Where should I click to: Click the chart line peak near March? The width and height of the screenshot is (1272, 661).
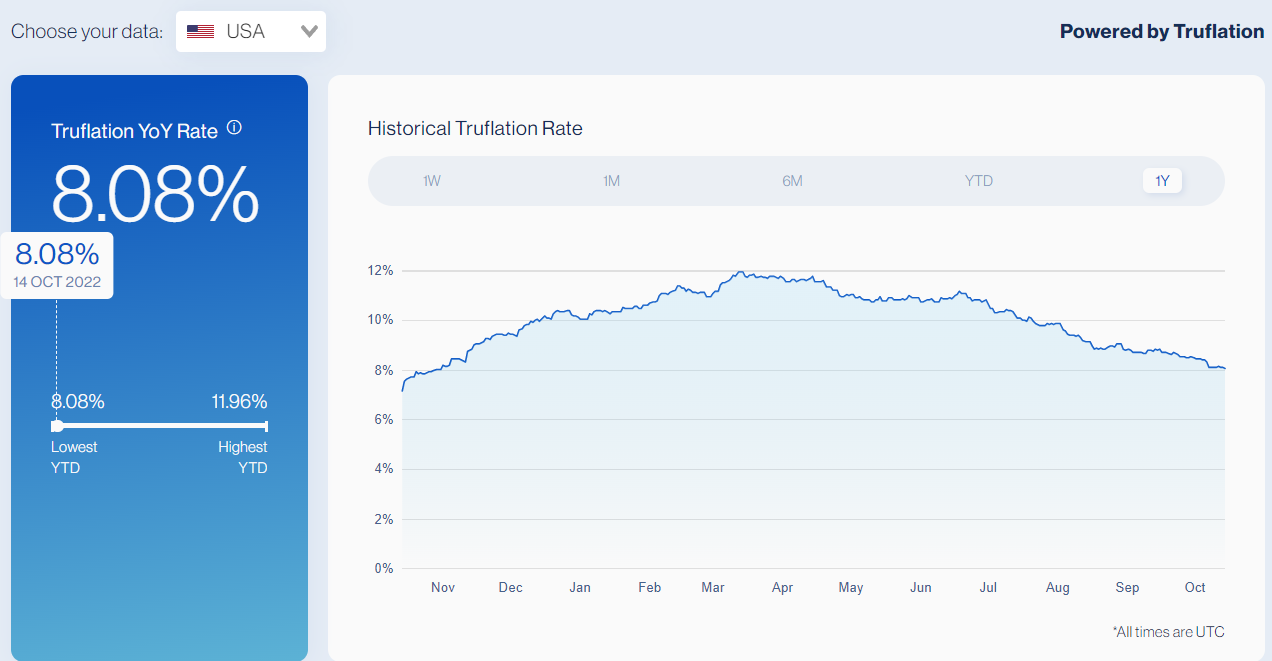739,272
